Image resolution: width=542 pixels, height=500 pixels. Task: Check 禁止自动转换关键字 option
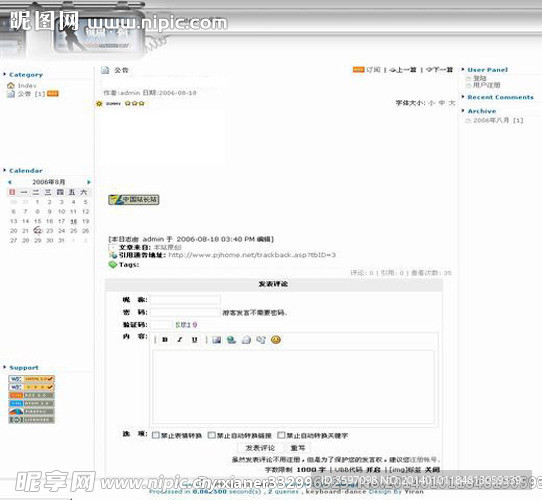(x=281, y=435)
